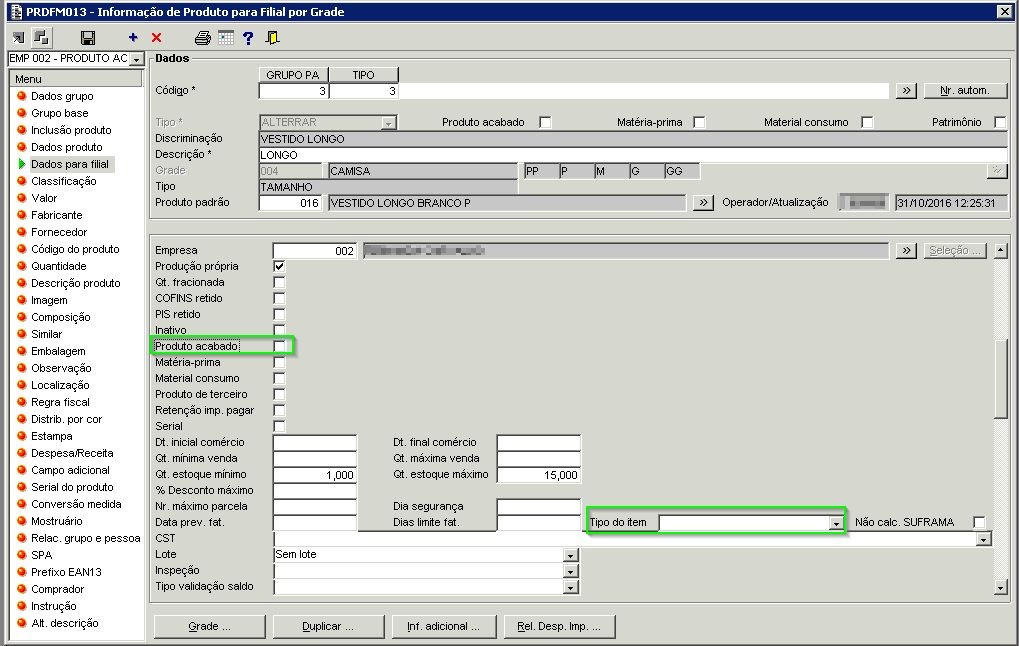Click the Embalagem bullet icon
The width and height of the screenshot is (1019, 646).
(x=21, y=351)
